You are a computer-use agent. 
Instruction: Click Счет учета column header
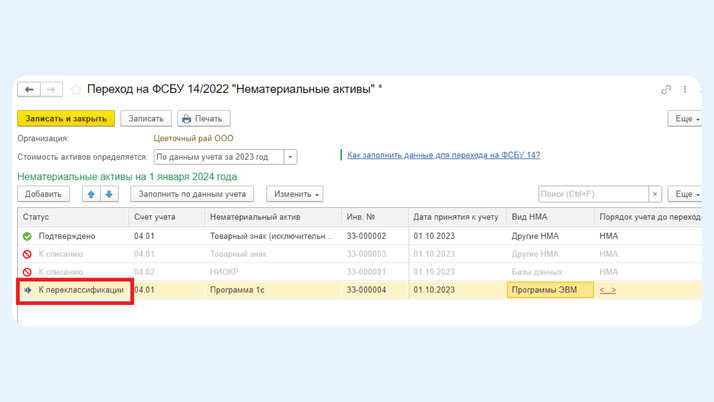[167, 217]
